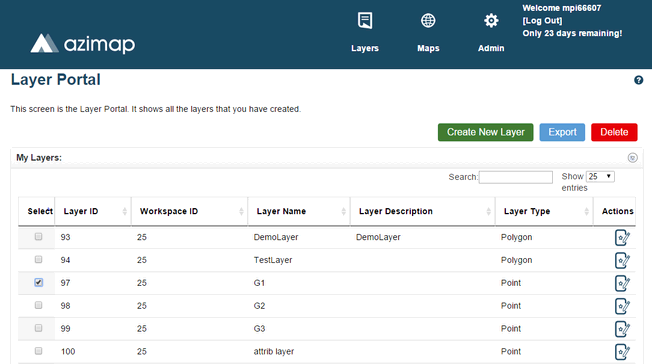Check the checkbox for layer 93

[38, 237]
